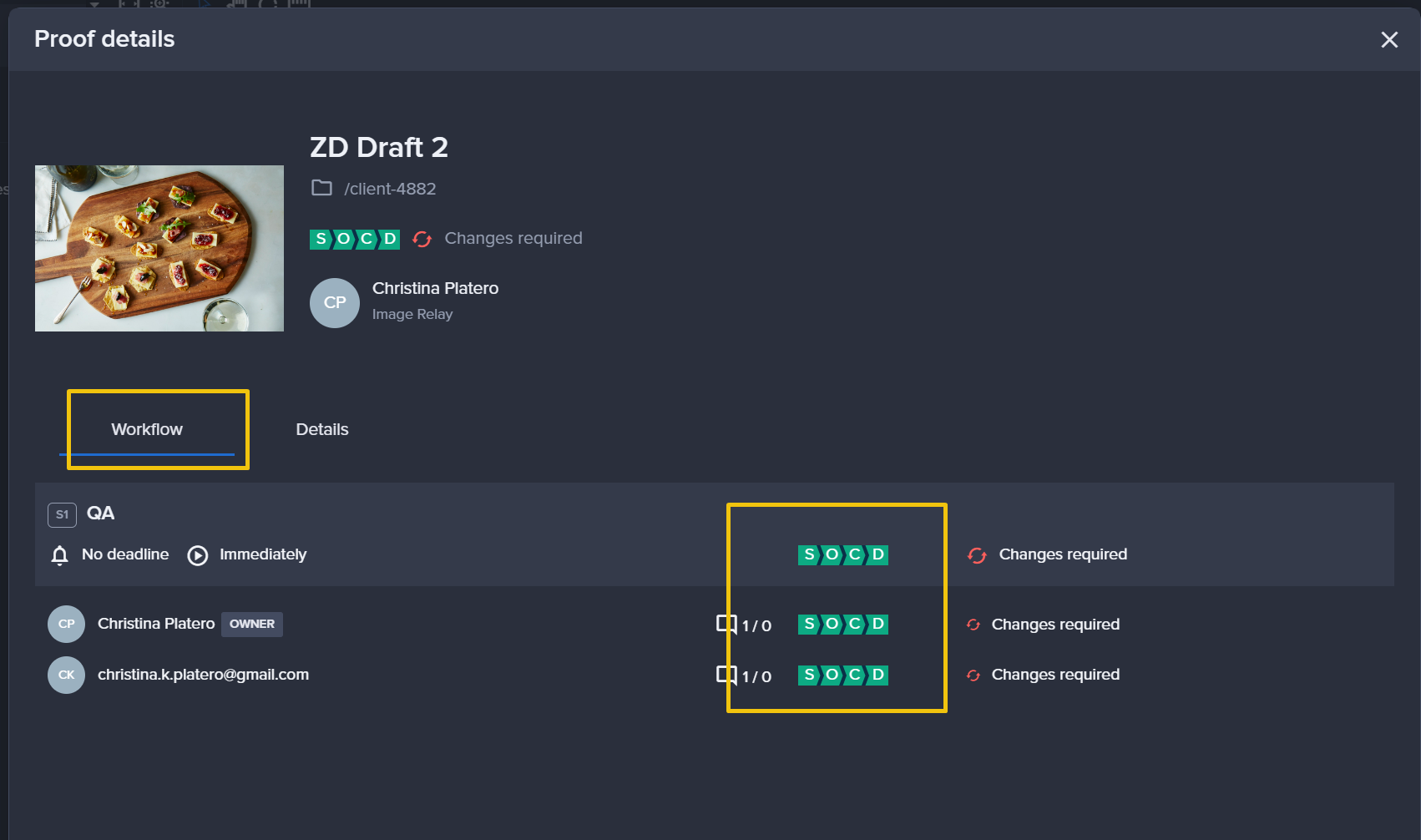Click the CK avatar icon
1421x840 pixels.
pyautogui.click(x=66, y=675)
